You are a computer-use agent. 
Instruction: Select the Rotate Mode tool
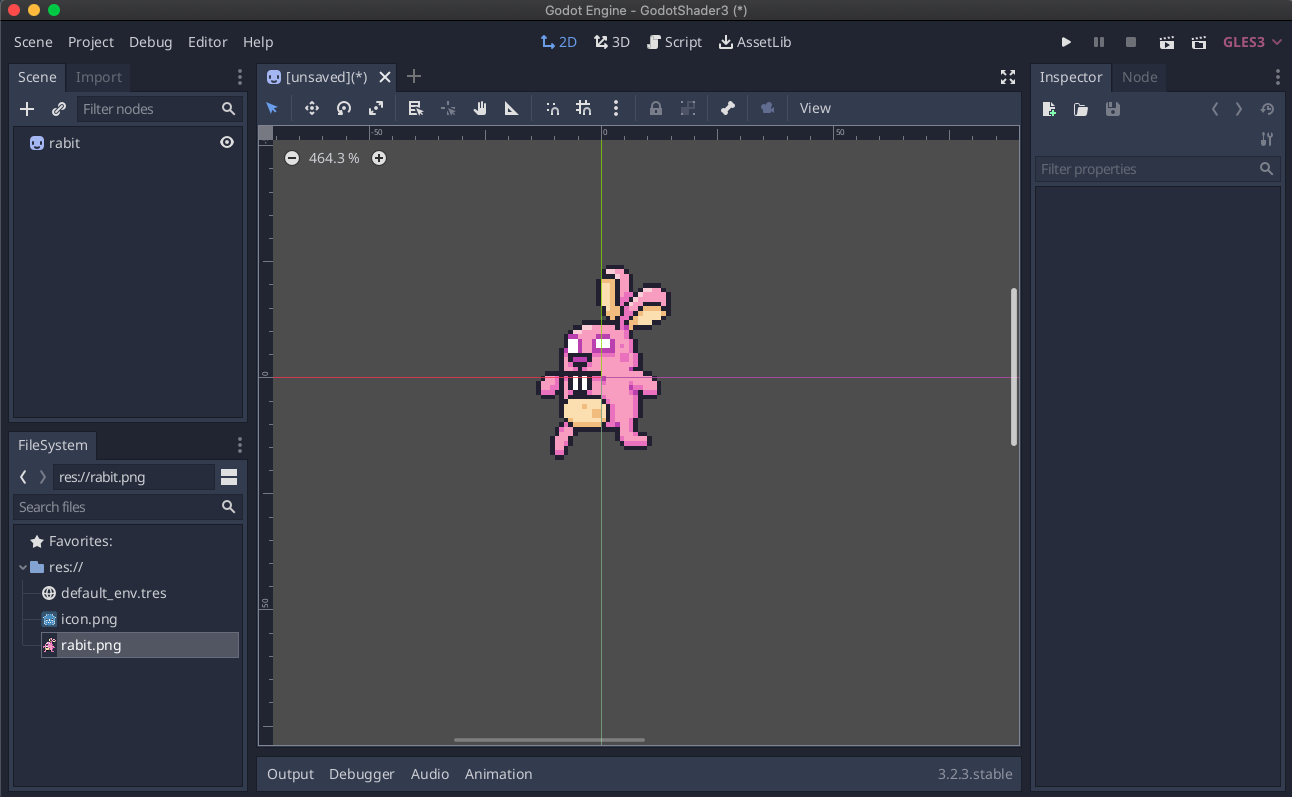pyautogui.click(x=344, y=108)
